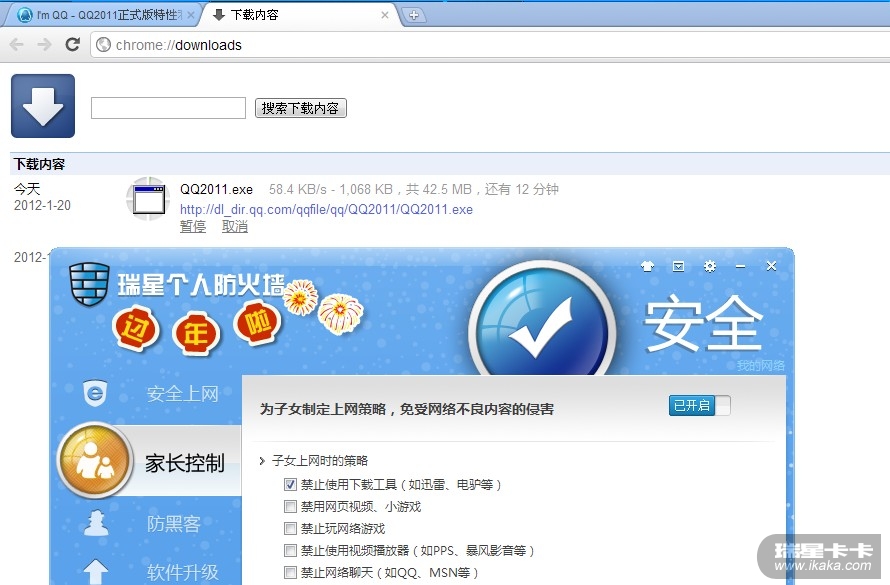
Task: Toggle the 已开启 parental control switch
Action: click(x=699, y=406)
